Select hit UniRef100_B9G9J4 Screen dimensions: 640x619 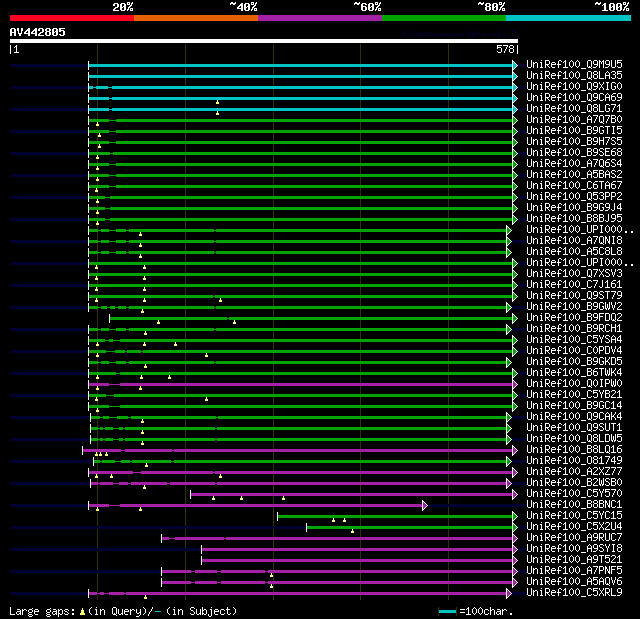pos(574,208)
